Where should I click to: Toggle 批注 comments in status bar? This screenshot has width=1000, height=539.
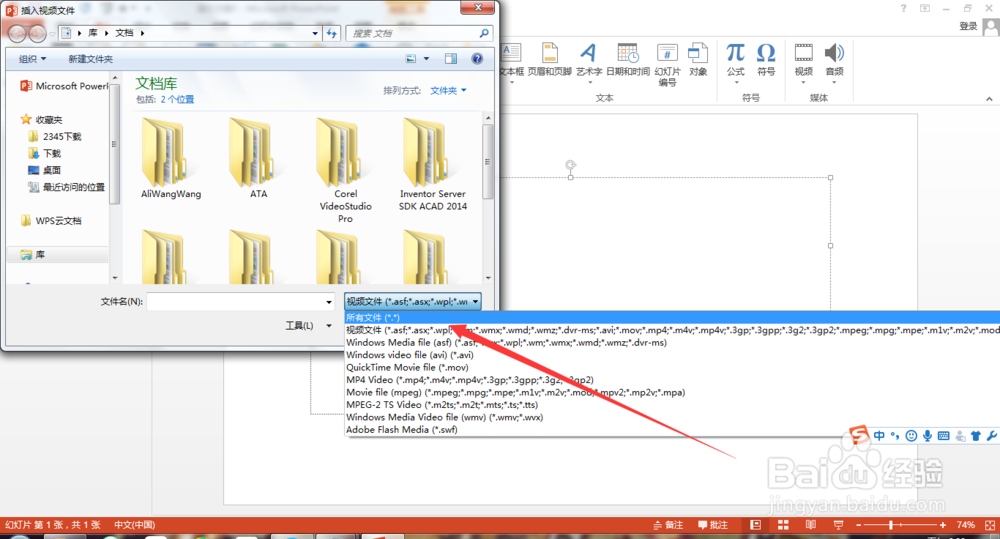(x=713, y=525)
